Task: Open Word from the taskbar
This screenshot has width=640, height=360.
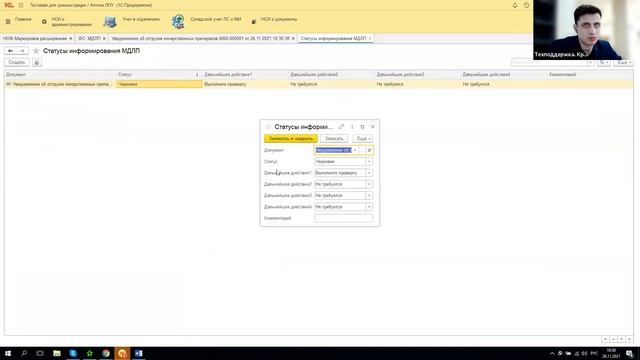Action: tap(138, 353)
